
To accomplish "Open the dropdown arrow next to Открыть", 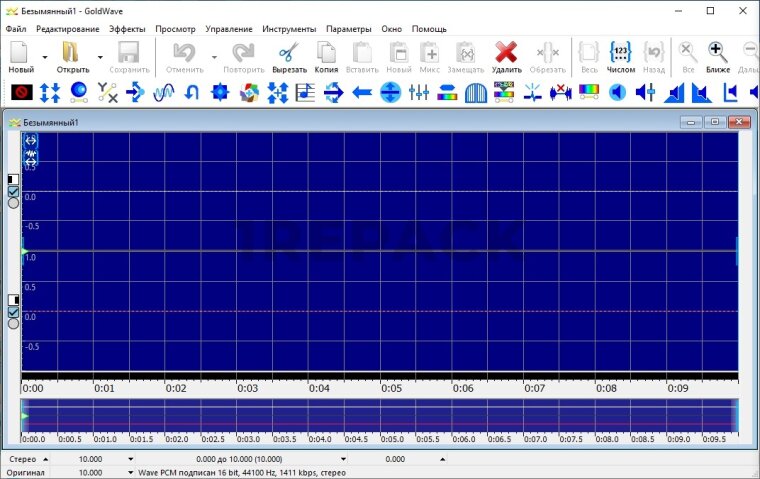I will point(100,58).
